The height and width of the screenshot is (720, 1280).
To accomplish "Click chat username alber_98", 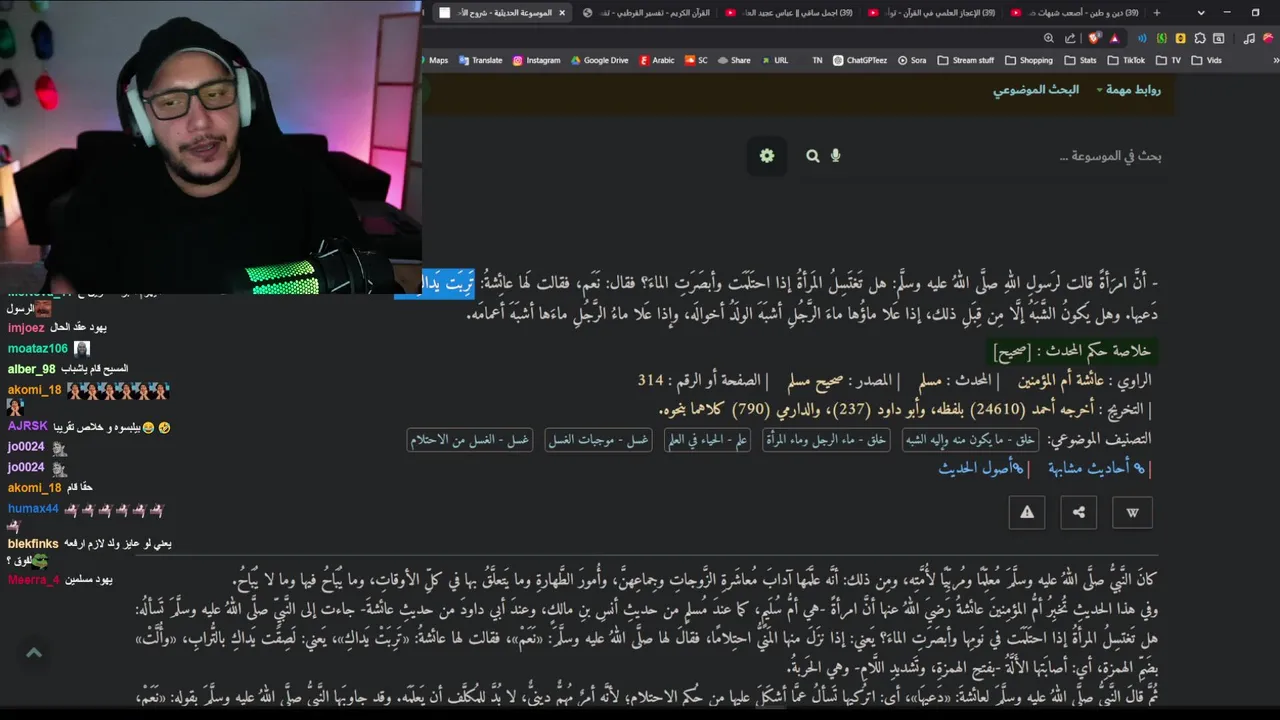I will (x=32, y=369).
